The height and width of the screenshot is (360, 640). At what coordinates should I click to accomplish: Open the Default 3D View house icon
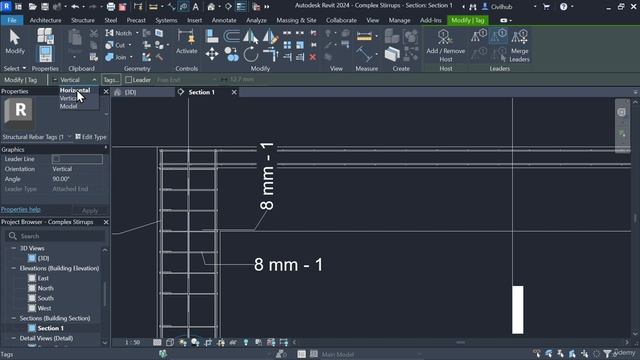211,7
